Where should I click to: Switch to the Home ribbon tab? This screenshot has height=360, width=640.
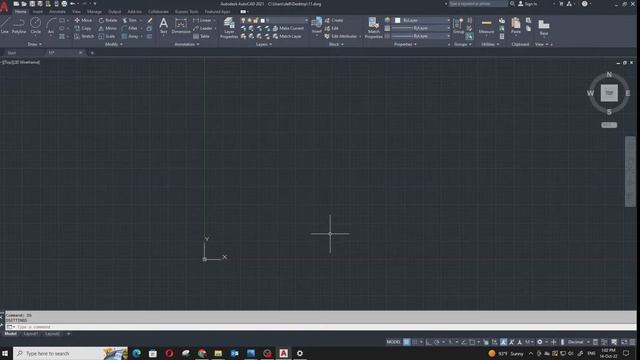(x=20, y=11)
